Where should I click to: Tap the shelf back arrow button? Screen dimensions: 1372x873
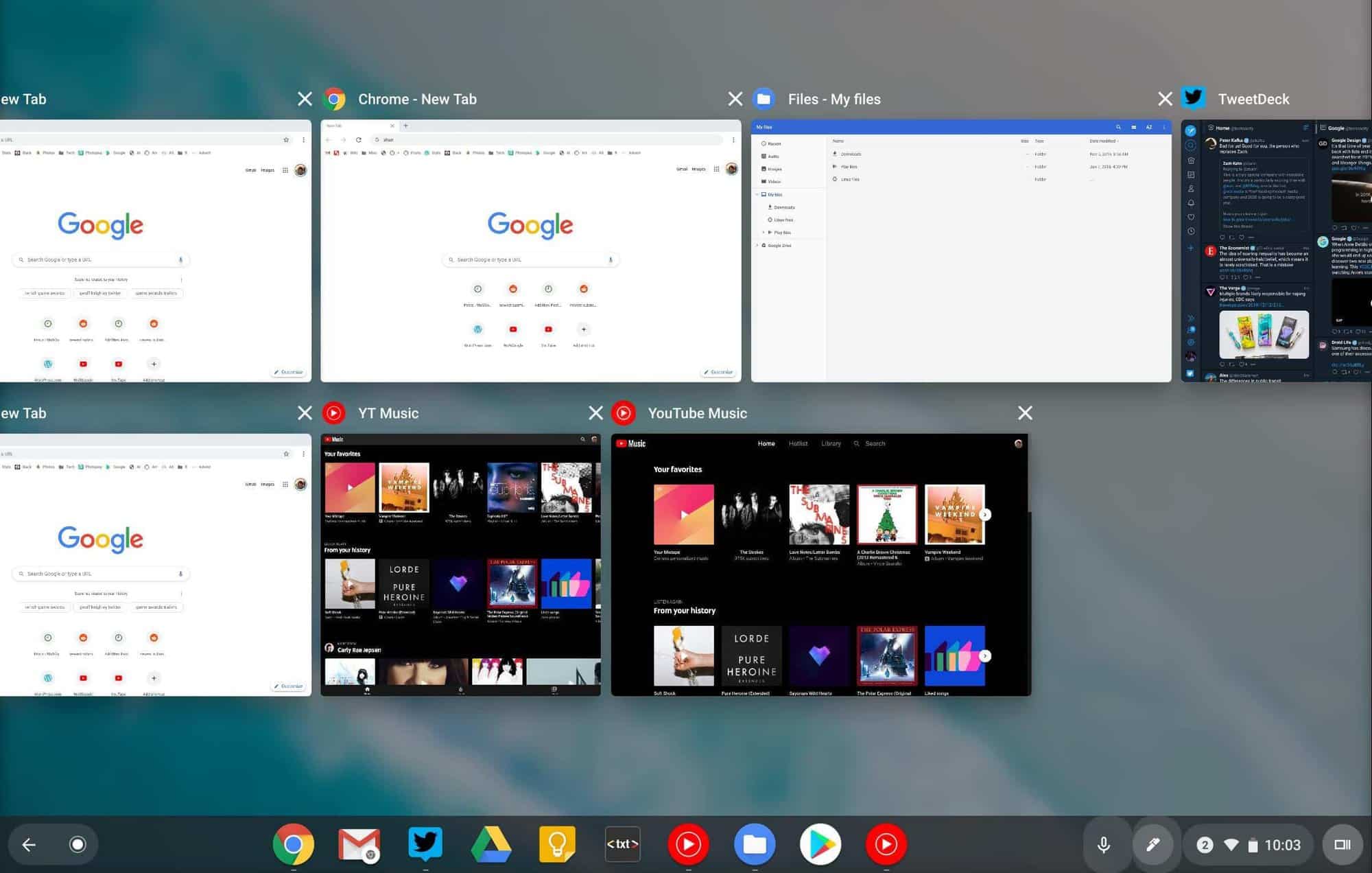[x=29, y=844]
